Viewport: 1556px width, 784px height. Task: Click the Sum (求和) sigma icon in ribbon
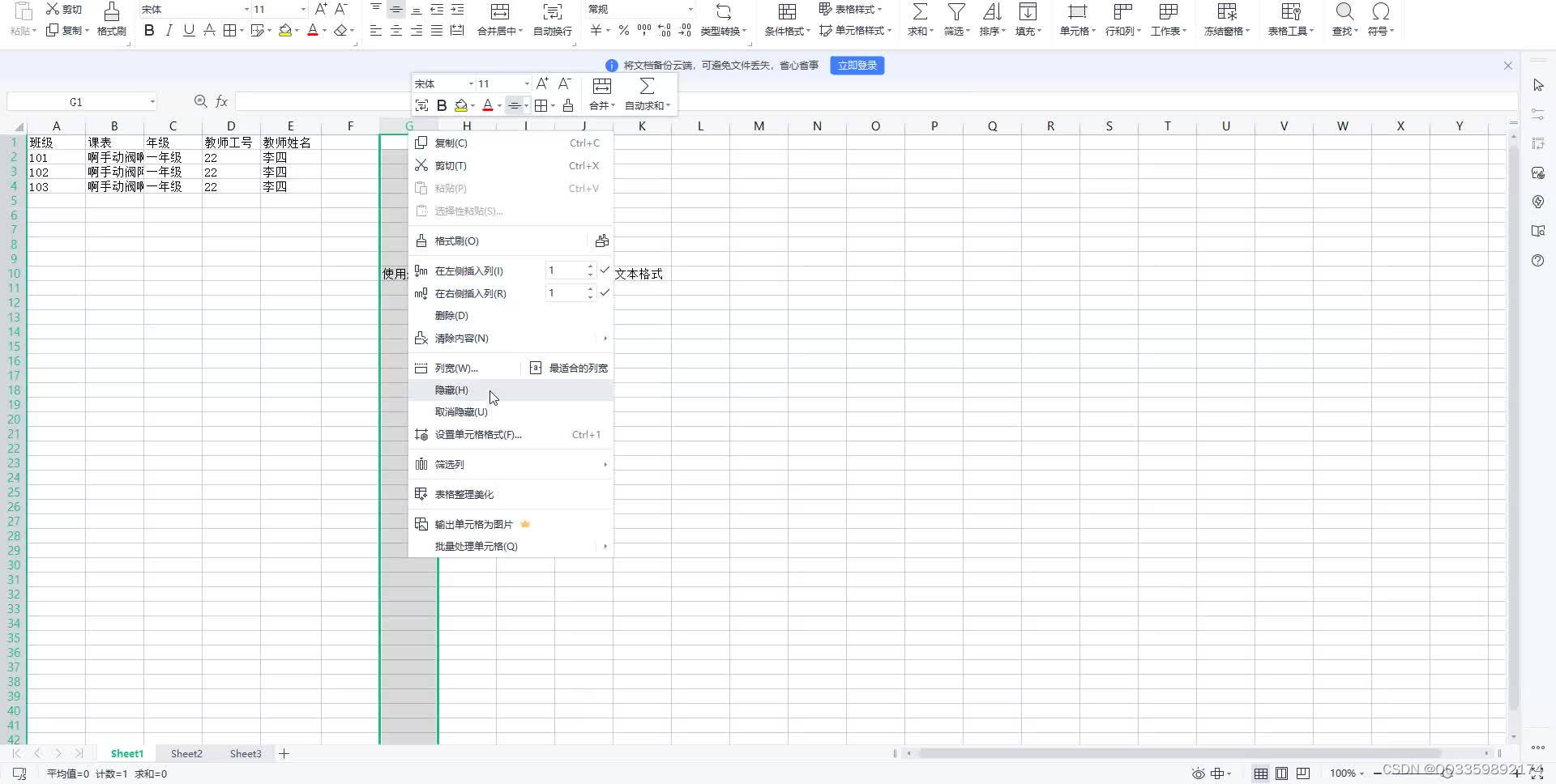pyautogui.click(x=920, y=12)
